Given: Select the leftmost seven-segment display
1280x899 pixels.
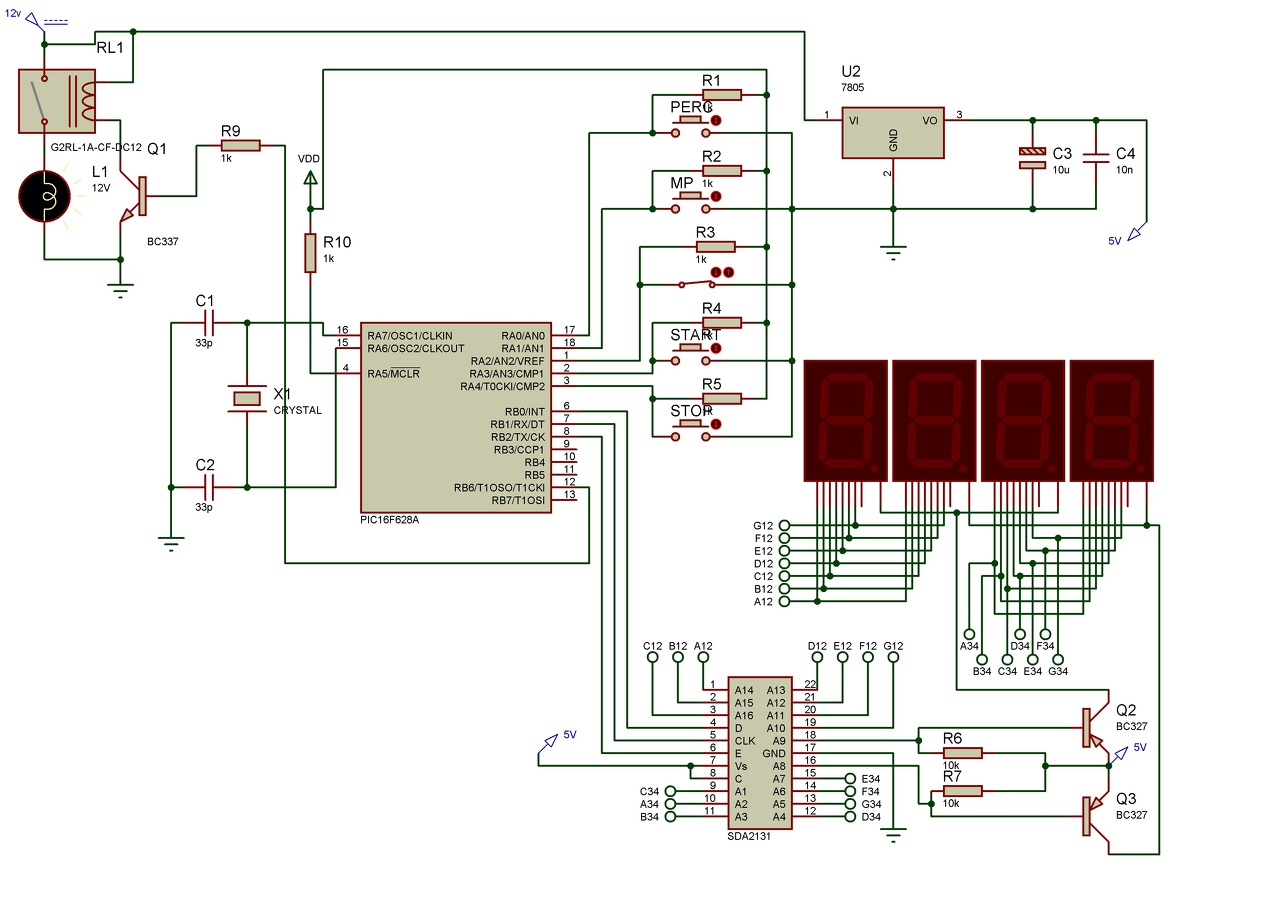Looking at the screenshot, I should point(845,420).
